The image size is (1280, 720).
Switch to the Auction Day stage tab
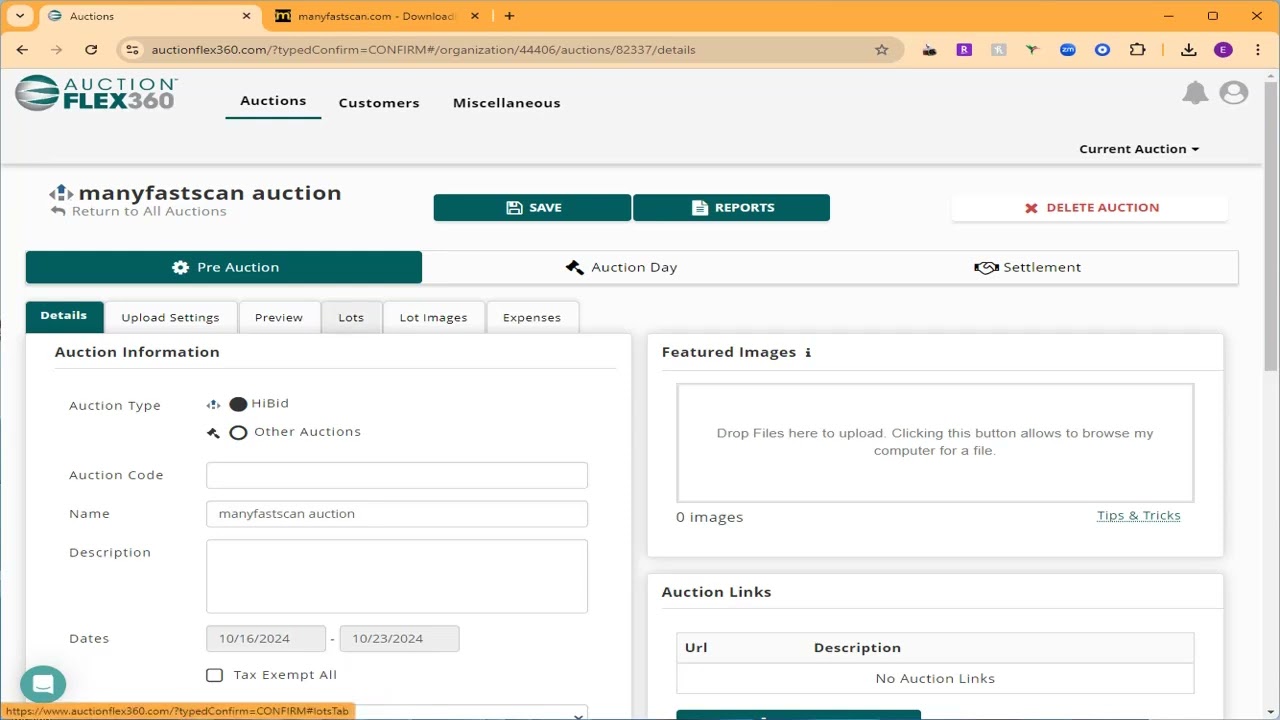[x=621, y=267]
